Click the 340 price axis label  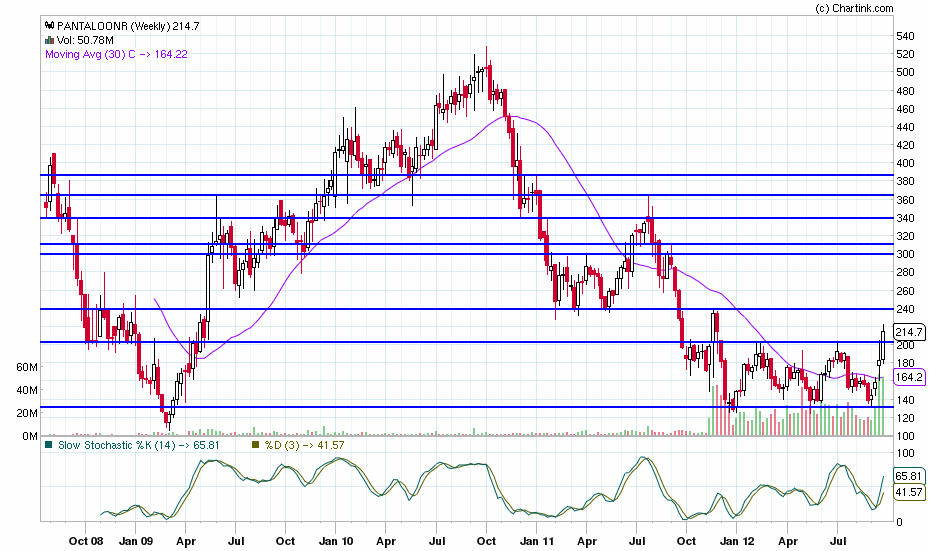coord(906,218)
